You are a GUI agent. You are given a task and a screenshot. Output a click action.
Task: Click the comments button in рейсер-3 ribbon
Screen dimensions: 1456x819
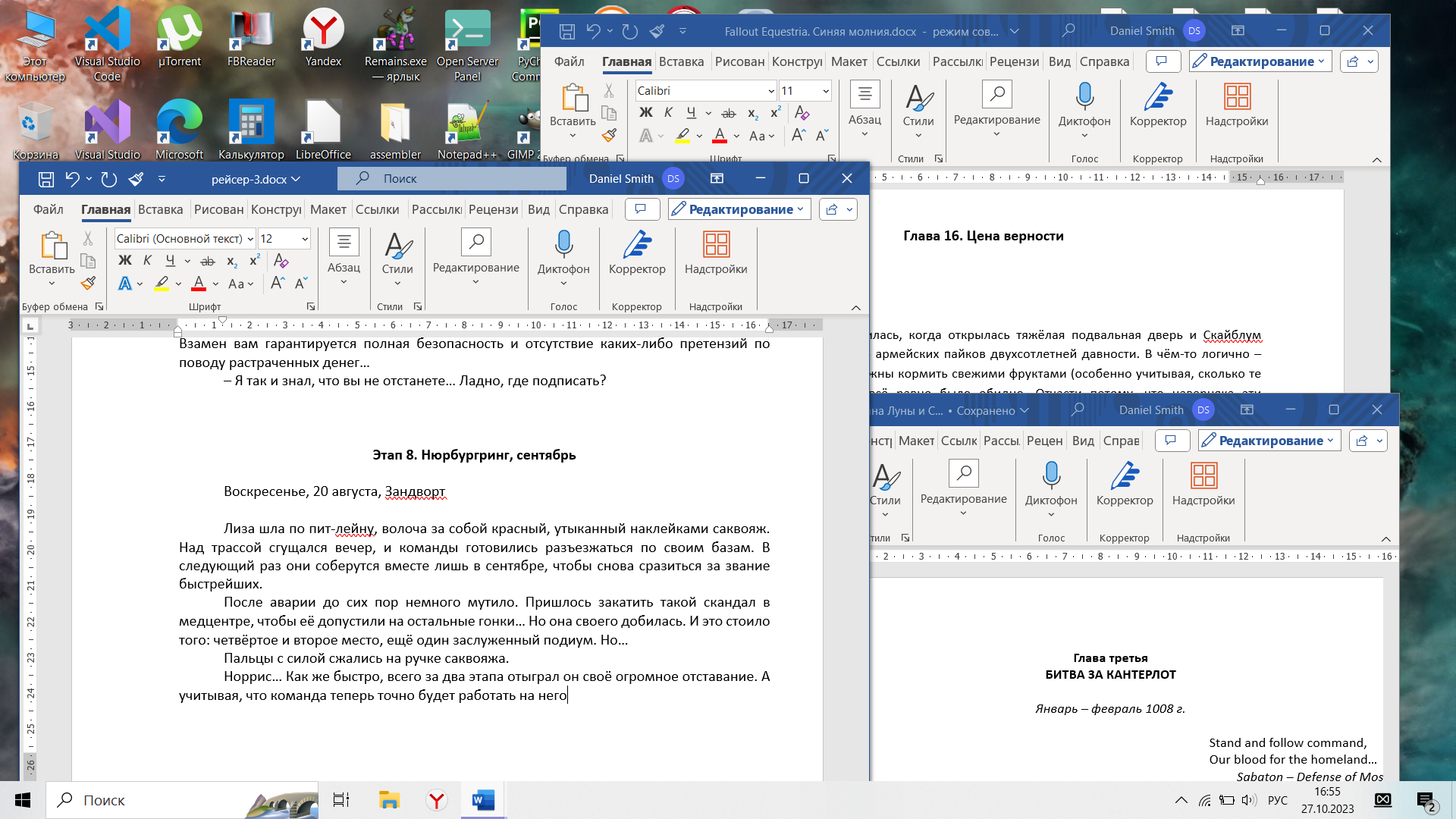[641, 209]
